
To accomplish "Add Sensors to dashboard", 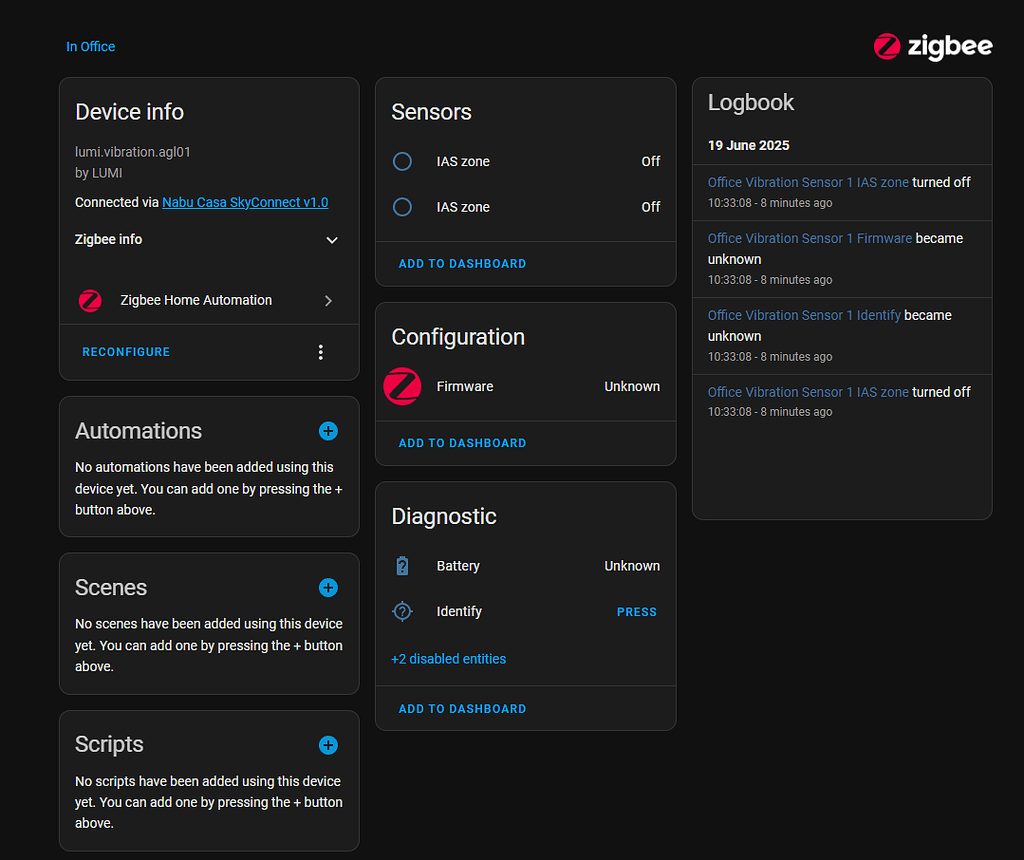I will (462, 264).
